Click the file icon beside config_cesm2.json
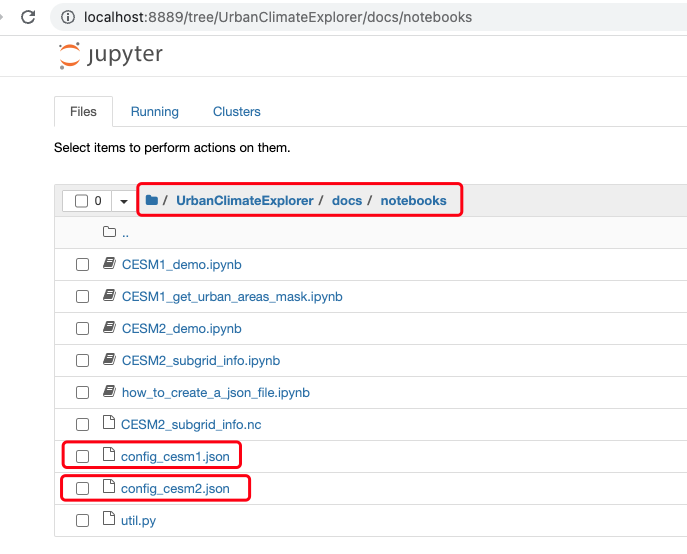The height and width of the screenshot is (554, 687). pyautogui.click(x=109, y=487)
